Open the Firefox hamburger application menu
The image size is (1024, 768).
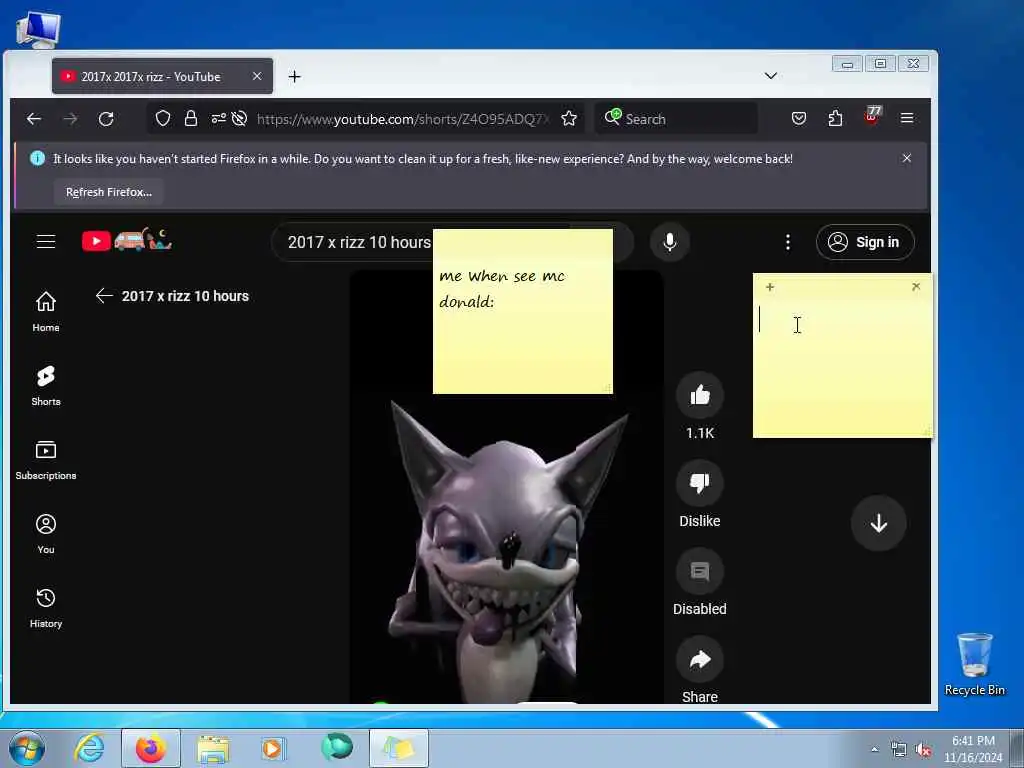(907, 118)
